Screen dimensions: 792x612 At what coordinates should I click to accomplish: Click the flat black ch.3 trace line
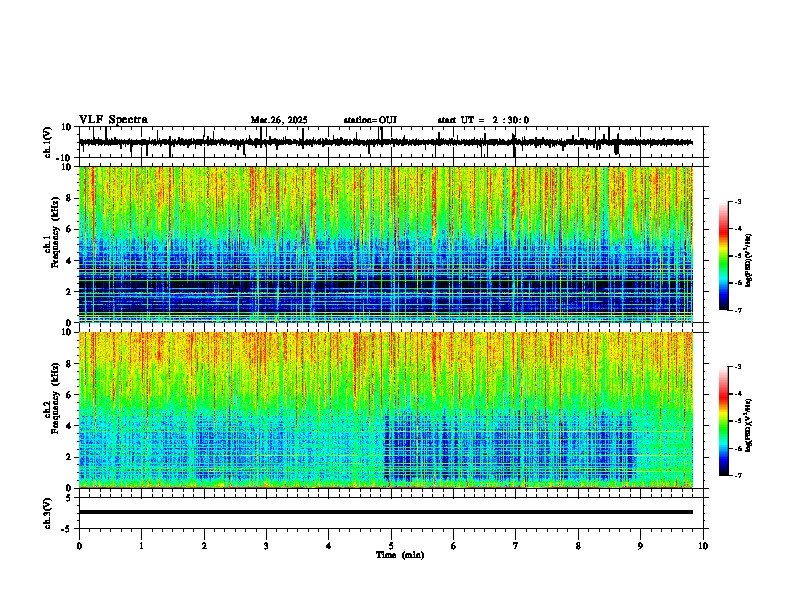point(386,512)
